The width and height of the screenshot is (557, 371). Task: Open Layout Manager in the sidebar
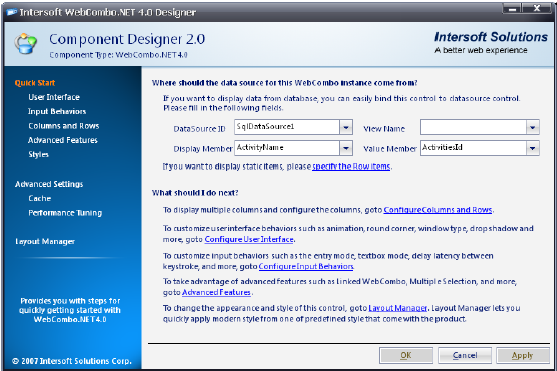tap(45, 241)
